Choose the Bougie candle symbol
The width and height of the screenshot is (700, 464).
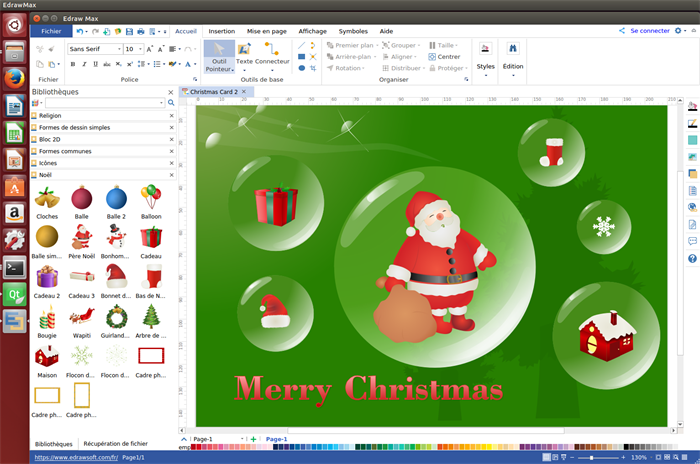(47, 321)
